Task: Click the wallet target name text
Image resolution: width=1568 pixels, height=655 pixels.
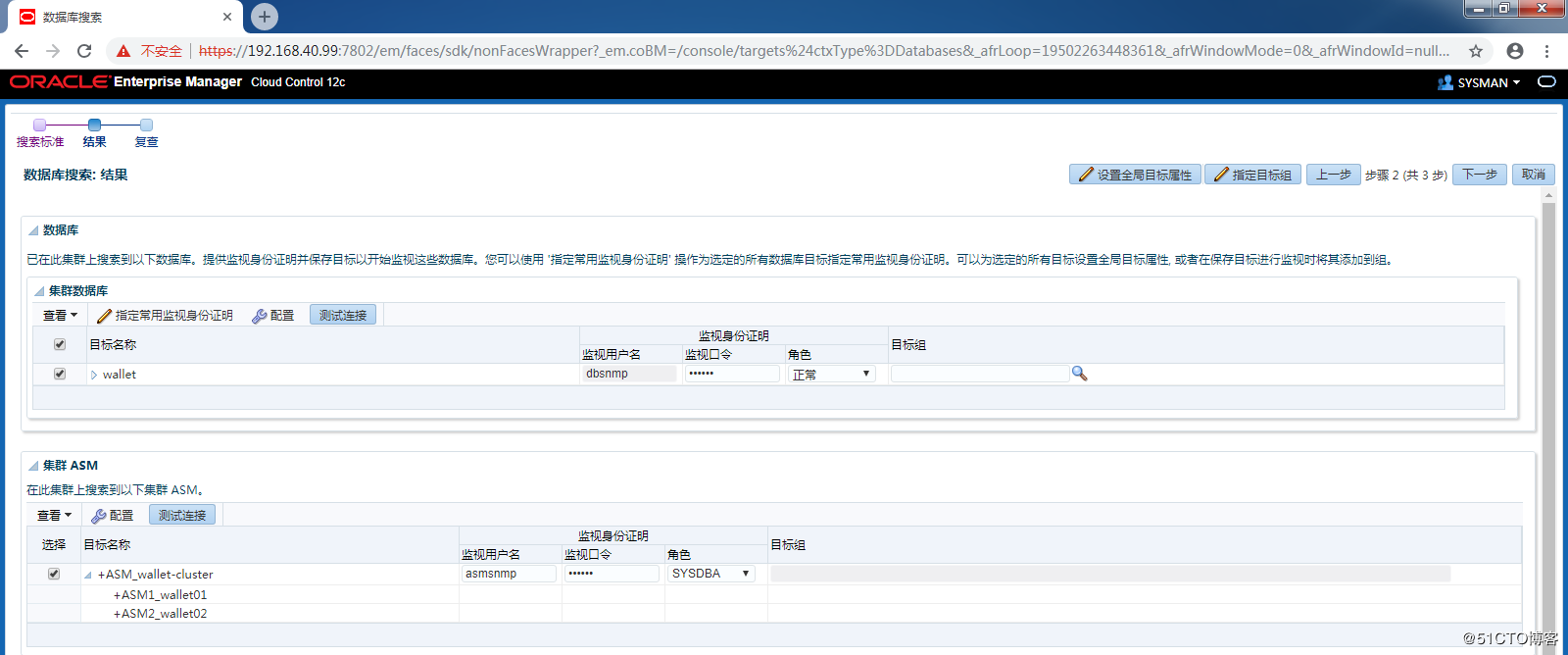Action: tap(120, 375)
